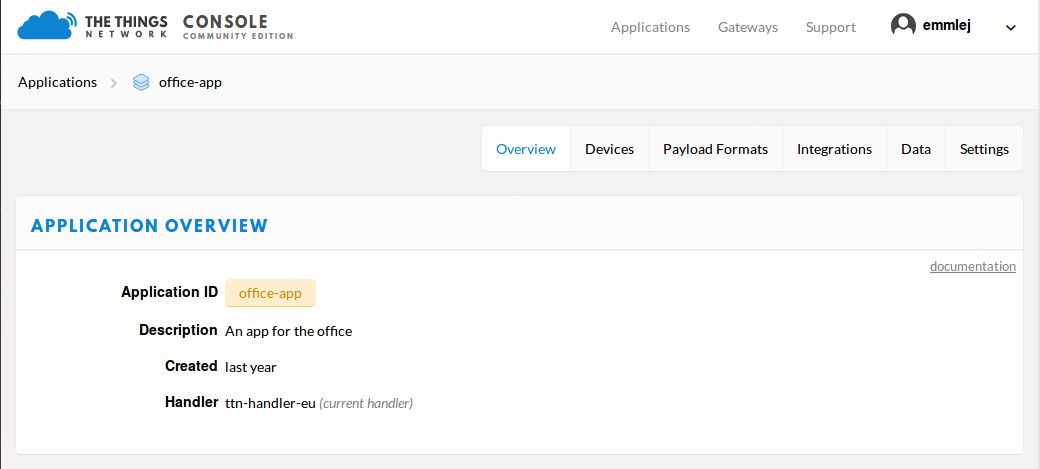
Task: Click the office-app layers icon in breadcrumb
Action: pyautogui.click(x=141, y=82)
